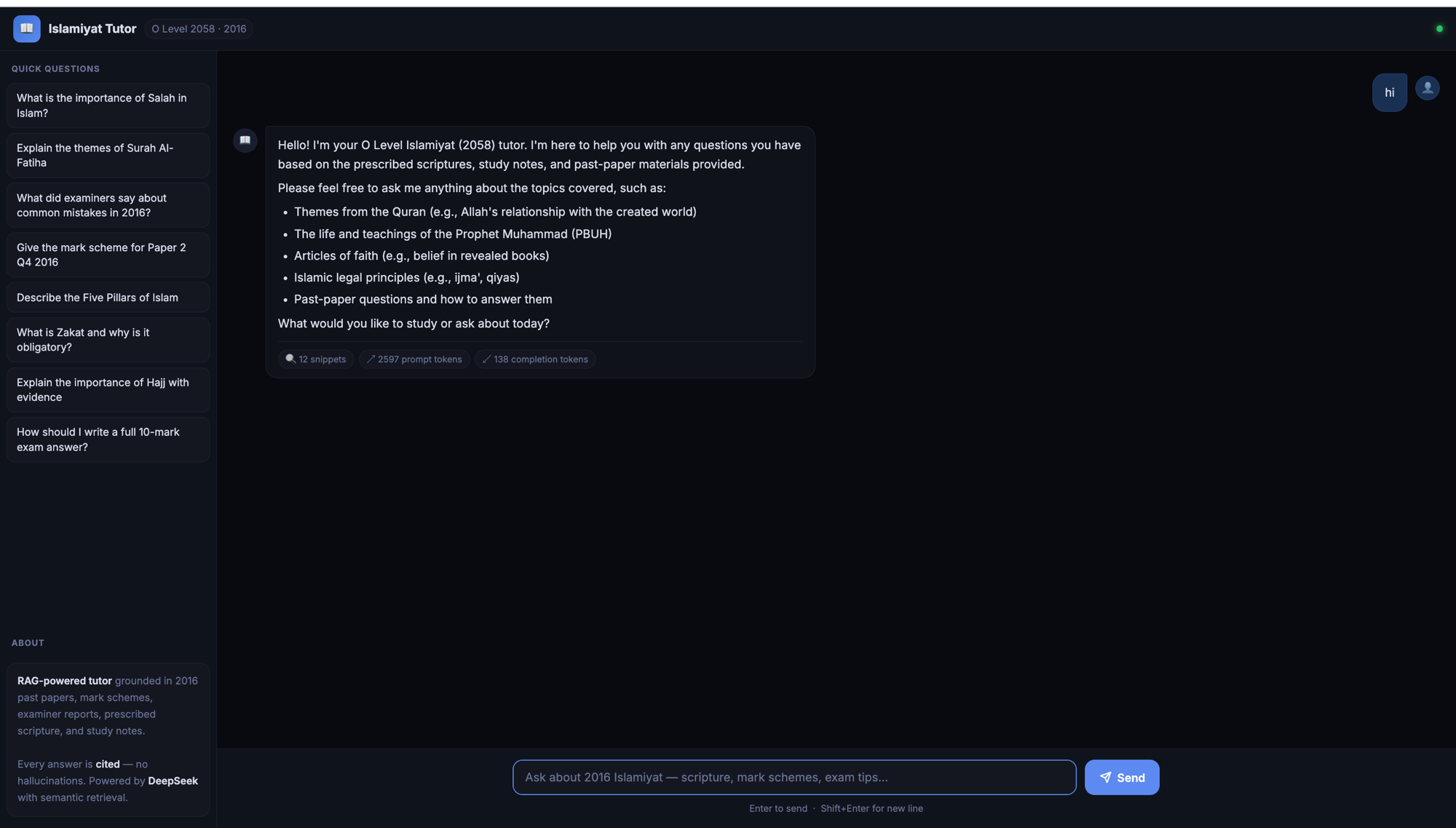Screen dimensions: 1456x828
Task: Pick 'Describe the Five Pillars of Islam'
Action: click(x=108, y=298)
